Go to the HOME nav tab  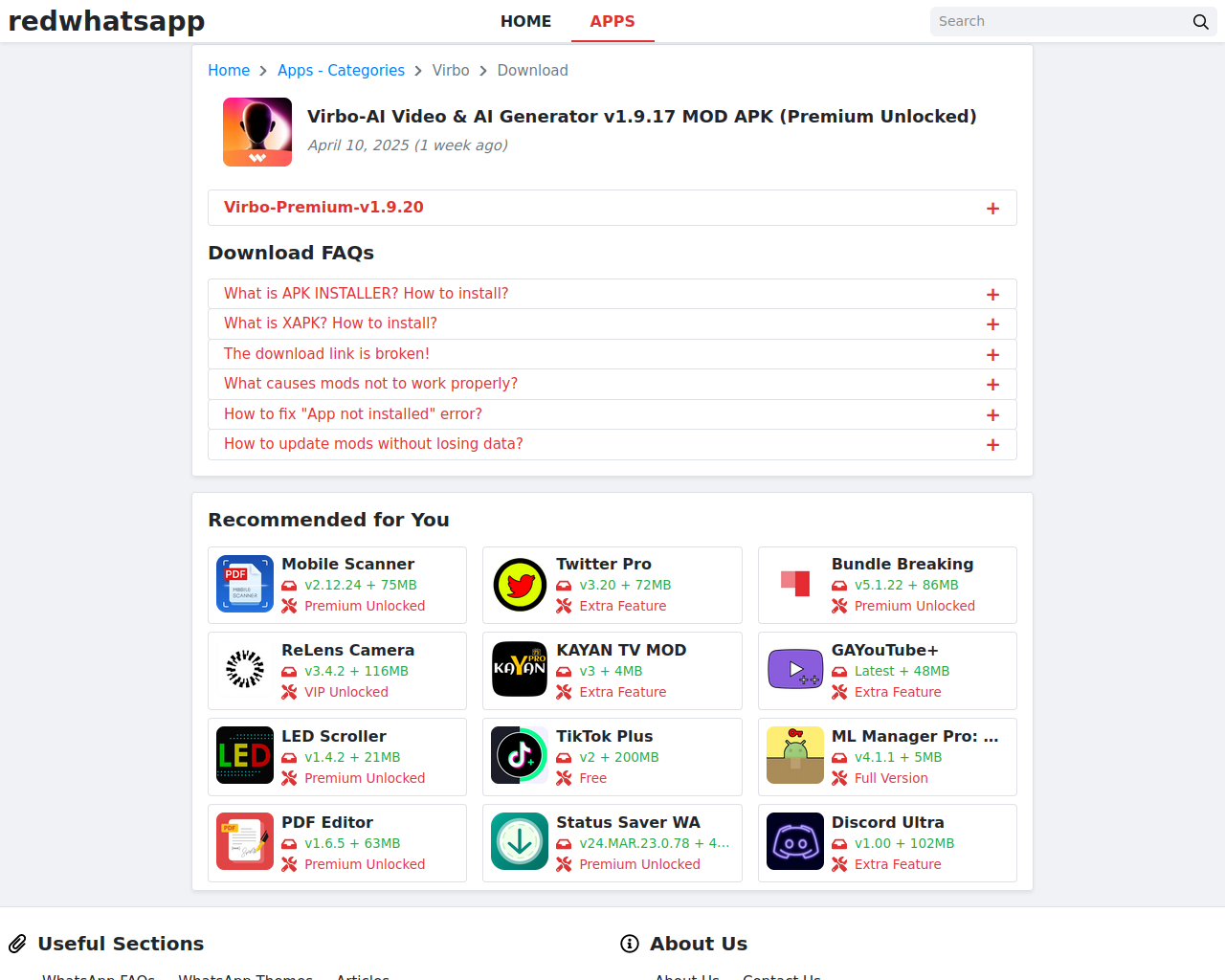[525, 21]
